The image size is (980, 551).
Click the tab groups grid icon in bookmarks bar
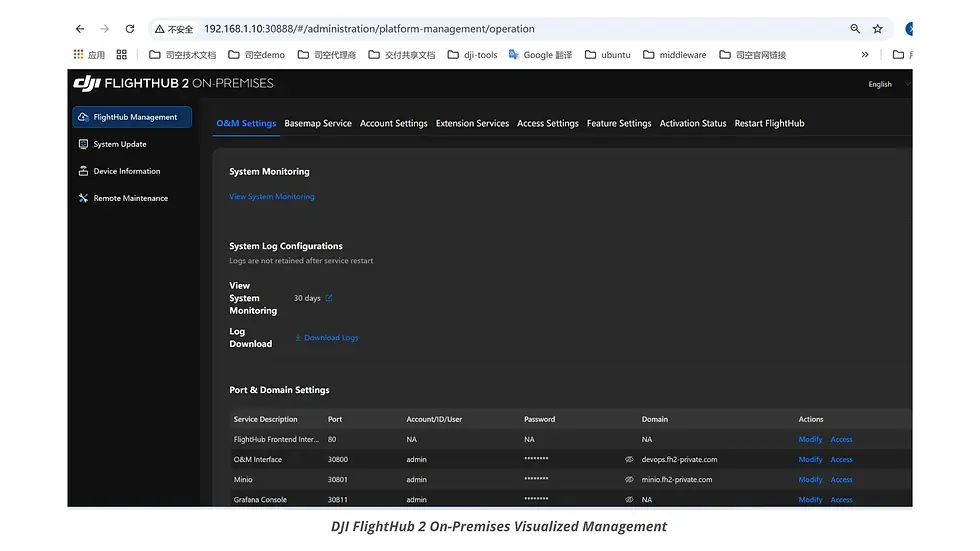coord(121,55)
